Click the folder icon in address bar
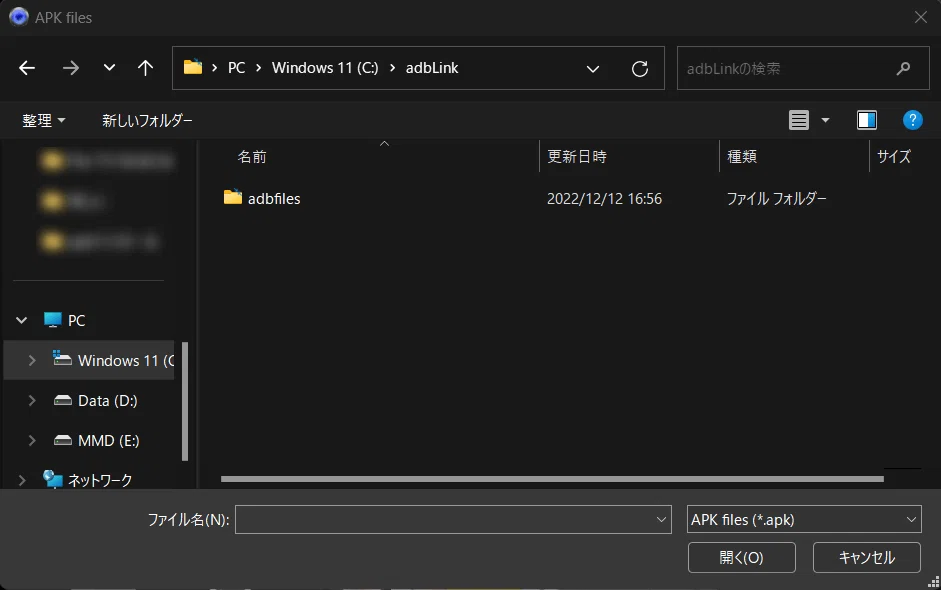941x590 pixels. pyautogui.click(x=193, y=67)
